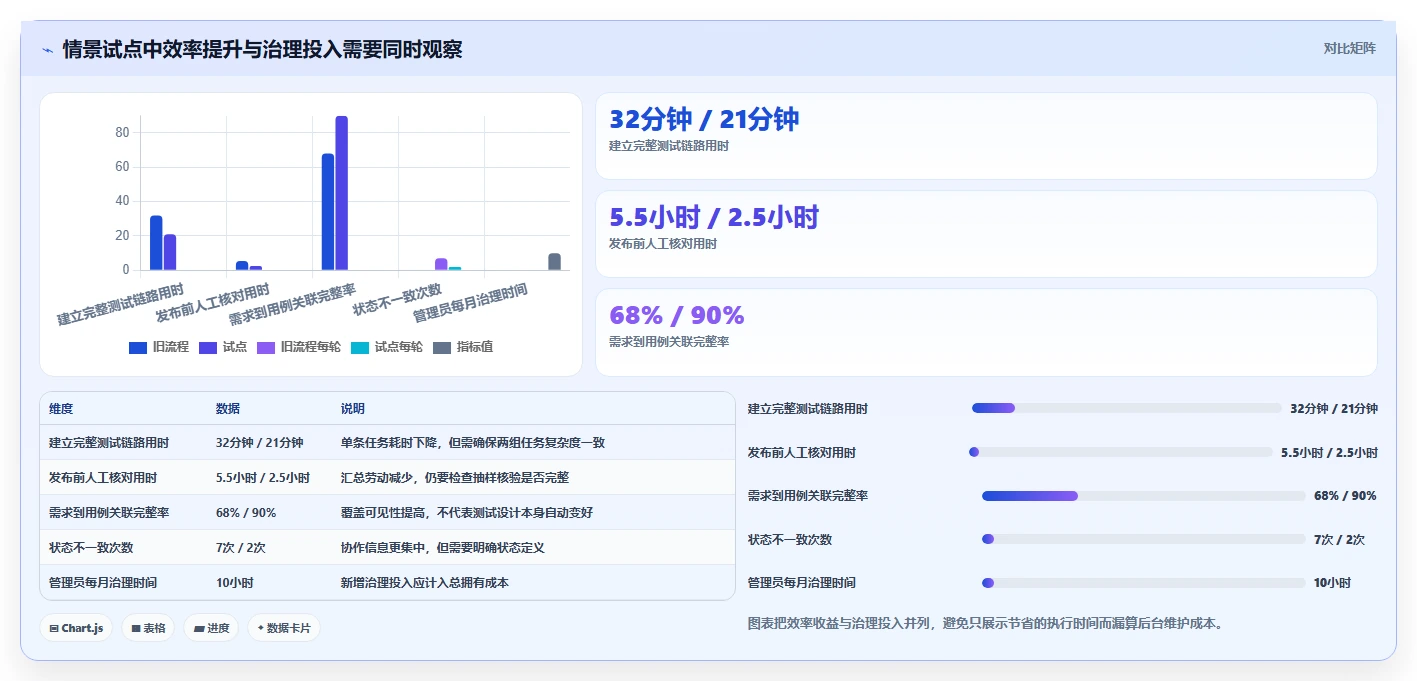Toggle the 试点 legend series
The width and height of the screenshot is (1417, 681).
(x=223, y=347)
